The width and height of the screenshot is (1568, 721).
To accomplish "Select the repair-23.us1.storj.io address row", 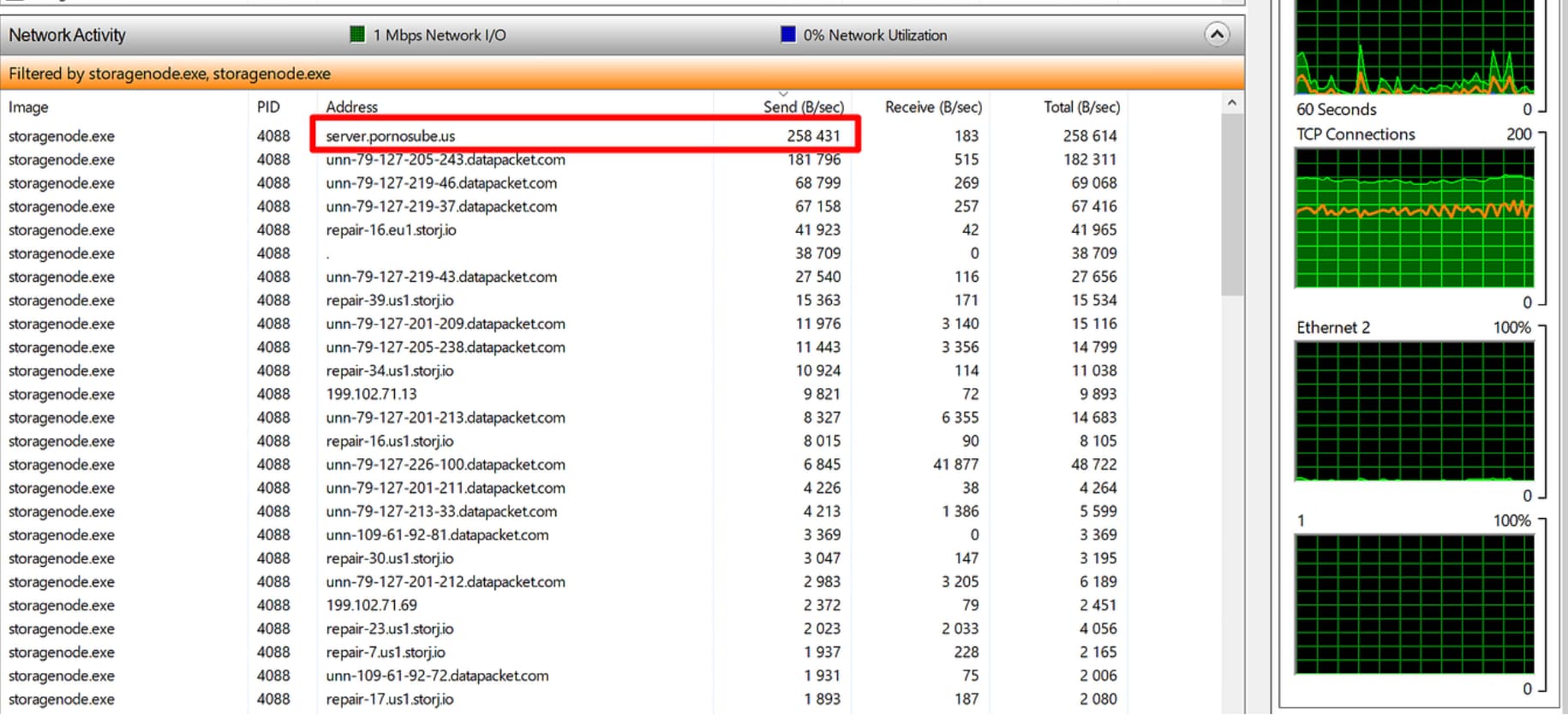I will (566, 629).
